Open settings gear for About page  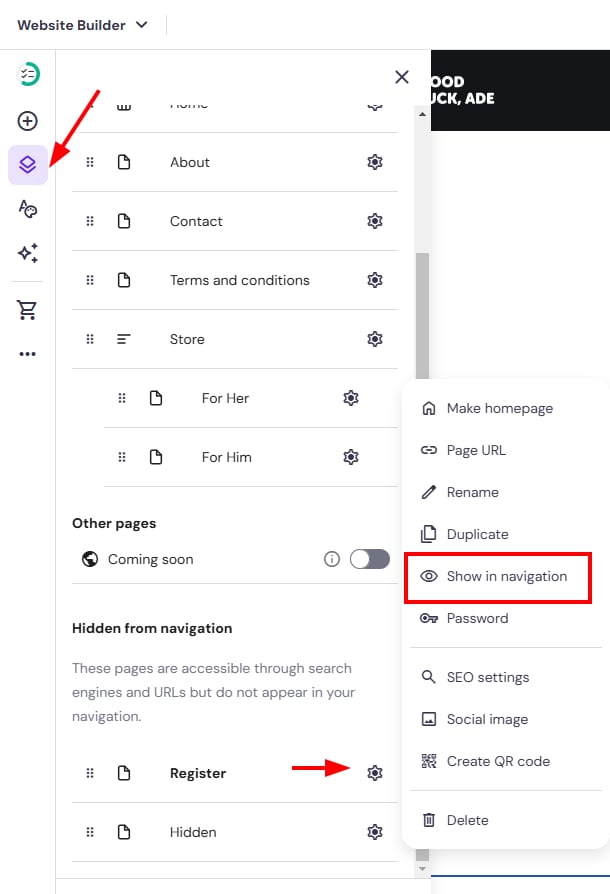(375, 162)
